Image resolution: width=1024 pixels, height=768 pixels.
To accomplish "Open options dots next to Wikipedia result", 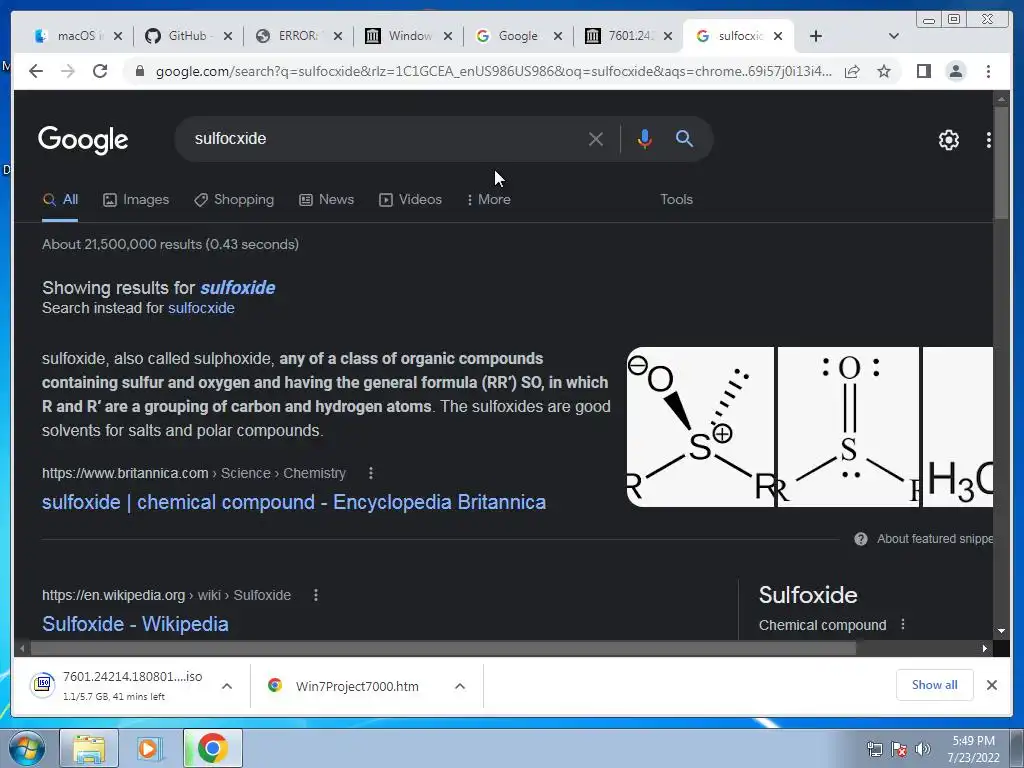I will [316, 595].
